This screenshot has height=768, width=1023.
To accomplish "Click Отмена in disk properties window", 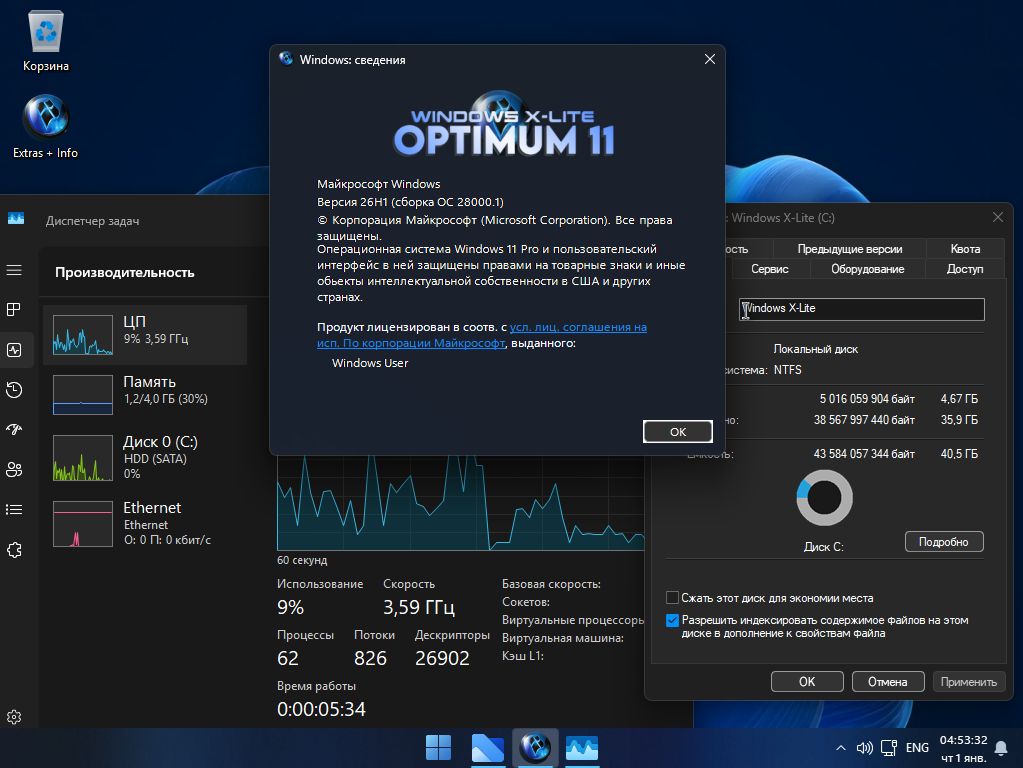I will click(x=888, y=681).
